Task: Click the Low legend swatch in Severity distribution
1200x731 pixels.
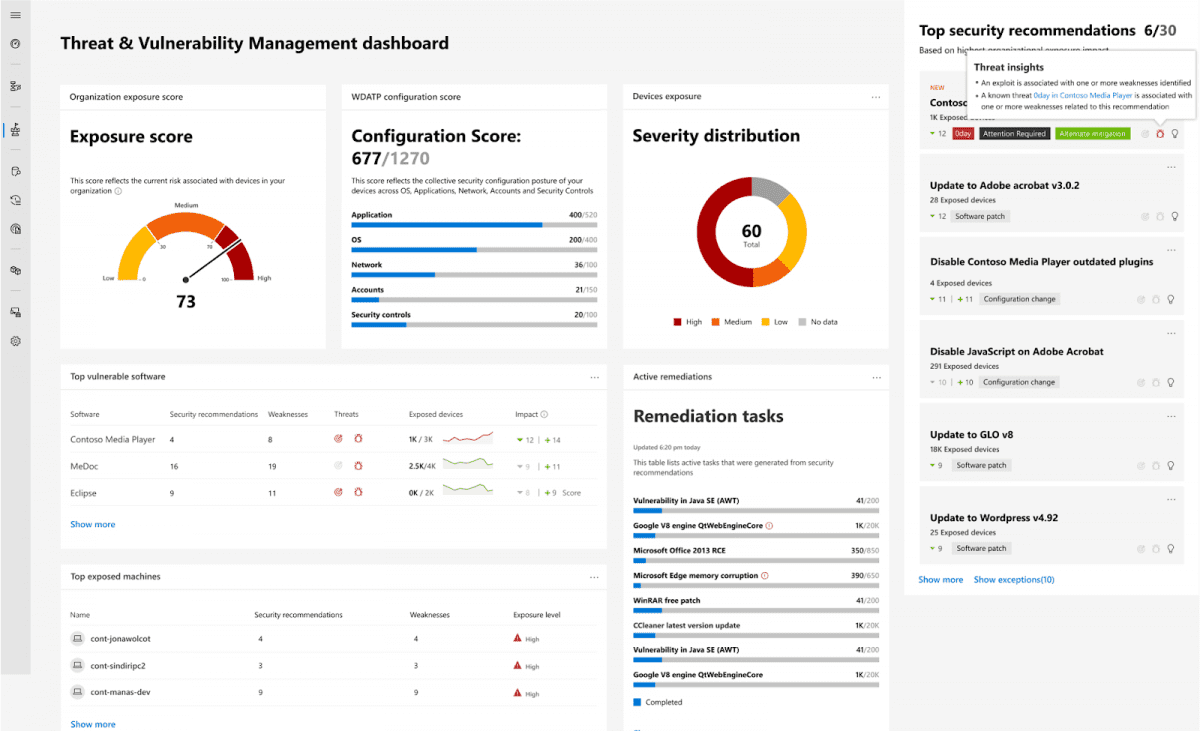Action: tap(766, 322)
